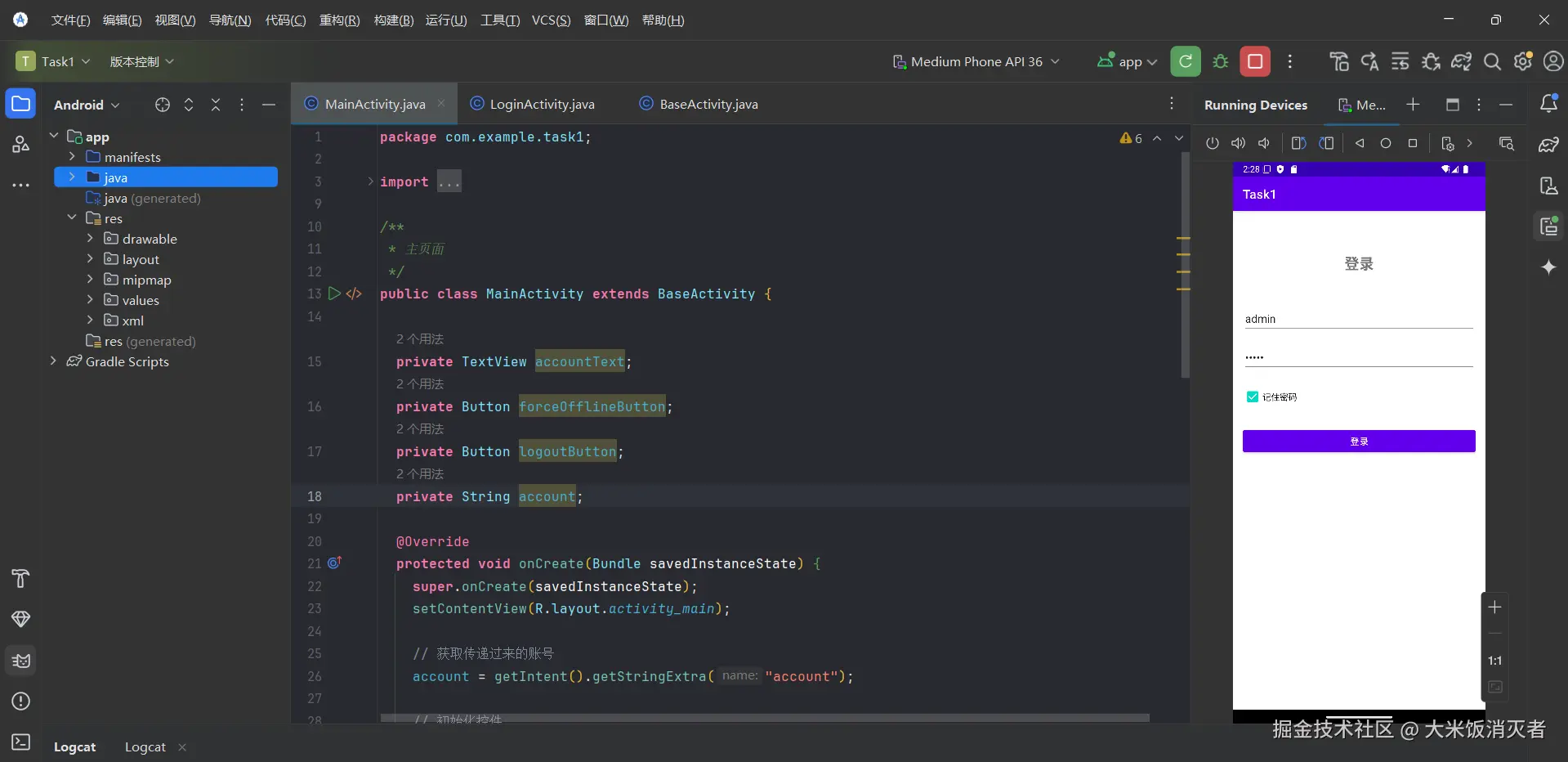The height and width of the screenshot is (762, 1568).
Task: Open the 构建(B) menu
Action: pos(394,20)
